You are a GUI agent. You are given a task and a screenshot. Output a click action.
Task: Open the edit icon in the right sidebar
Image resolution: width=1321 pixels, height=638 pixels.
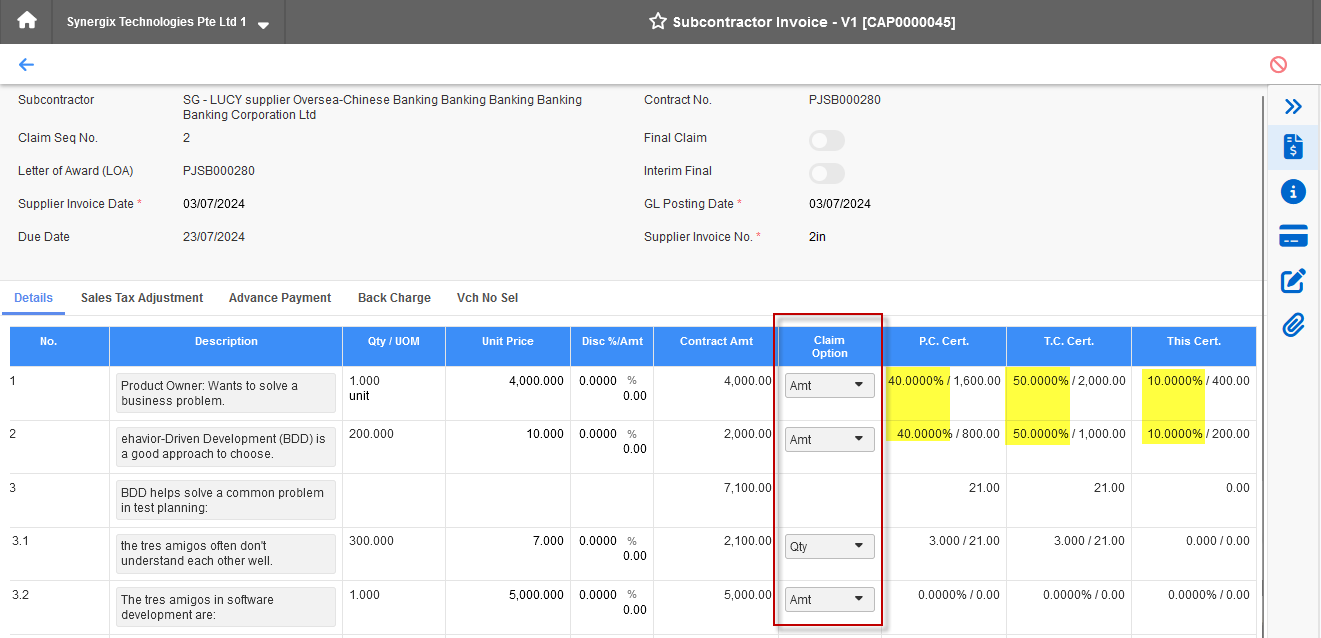click(x=1293, y=281)
